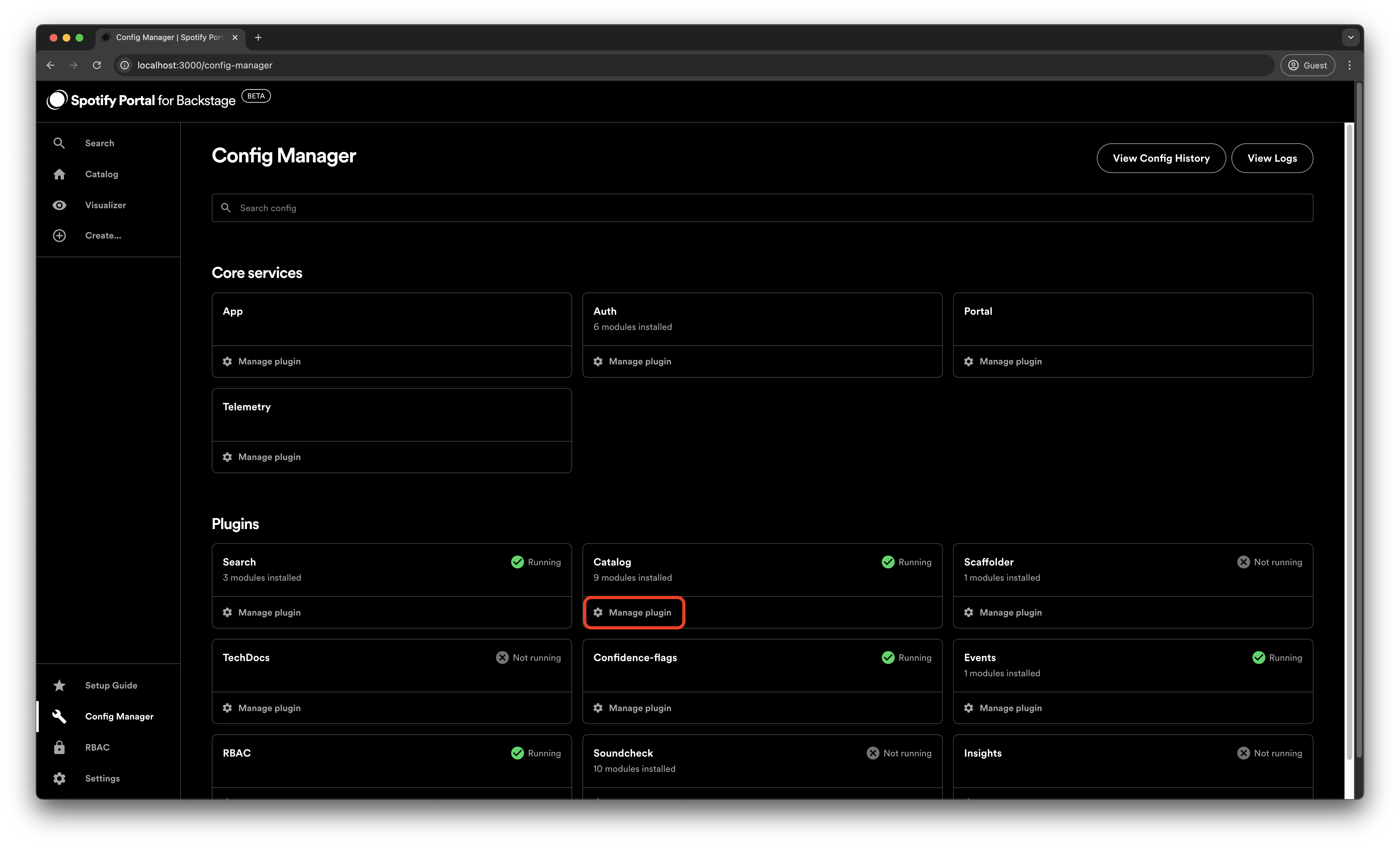
Task: Click the browser address bar URL
Action: pos(205,65)
